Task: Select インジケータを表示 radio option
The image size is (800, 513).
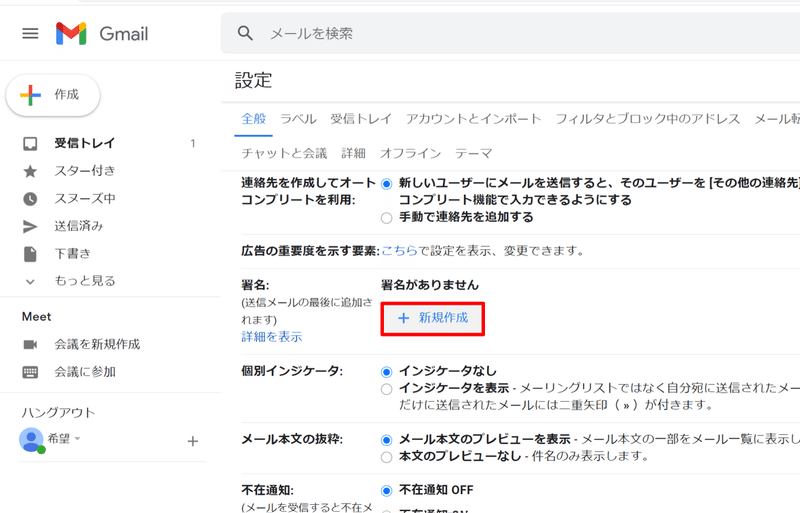Action: coord(387,389)
